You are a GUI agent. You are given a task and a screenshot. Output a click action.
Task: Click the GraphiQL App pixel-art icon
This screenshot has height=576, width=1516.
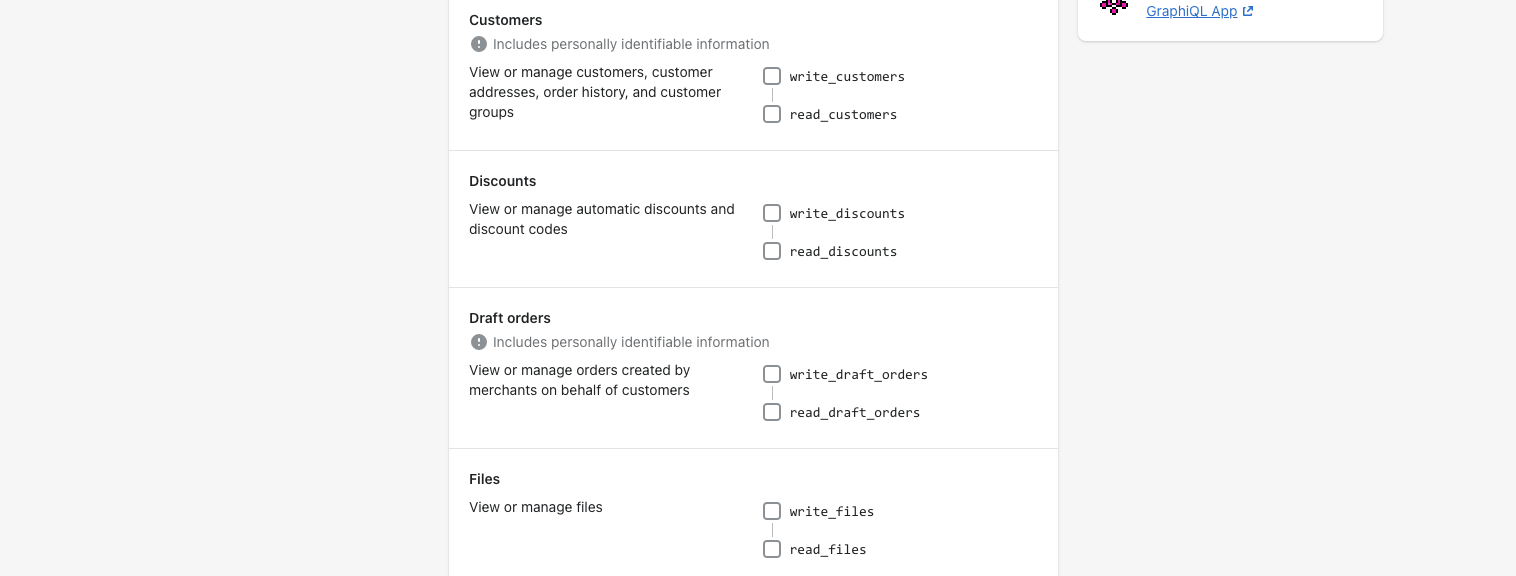[x=1114, y=7]
